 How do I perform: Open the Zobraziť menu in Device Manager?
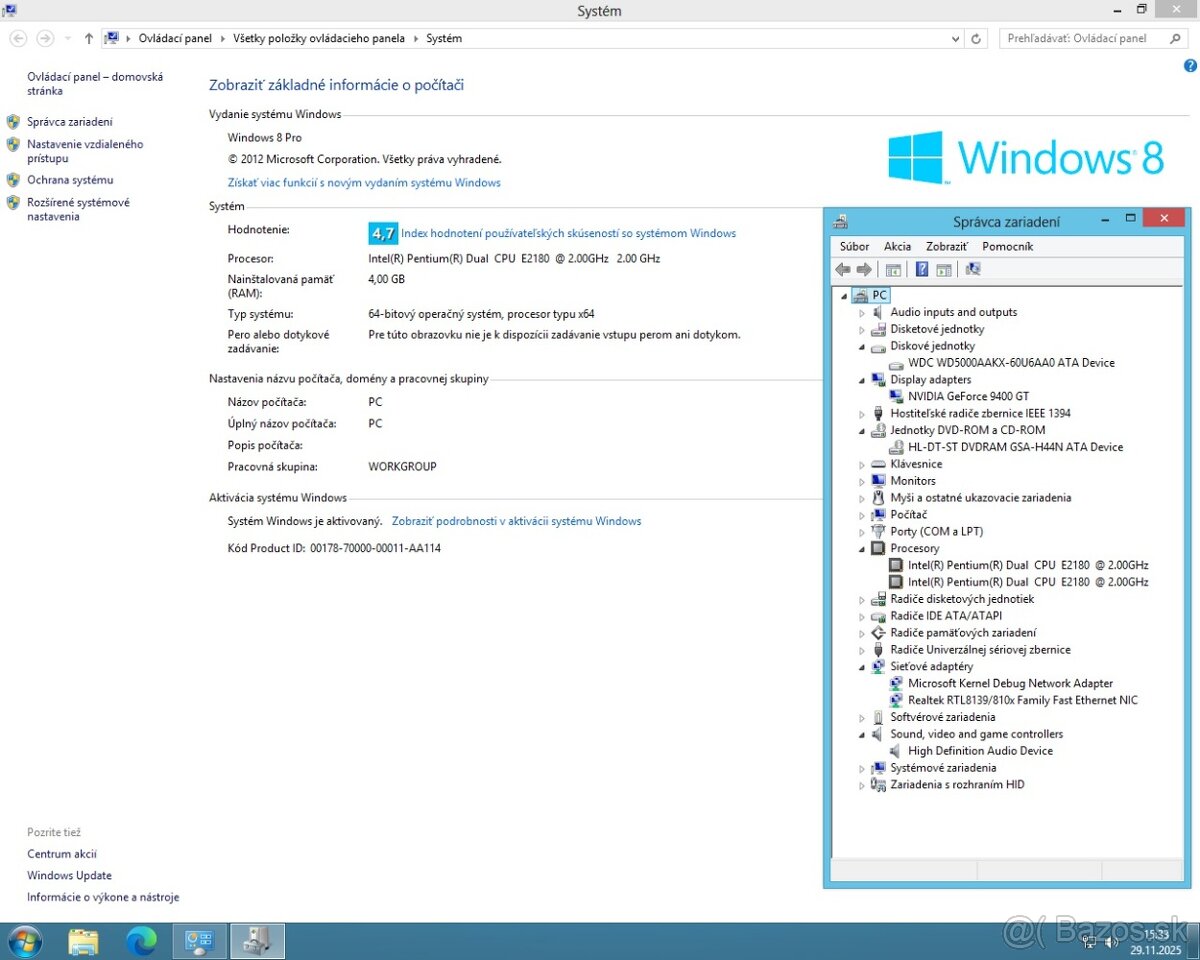click(946, 246)
